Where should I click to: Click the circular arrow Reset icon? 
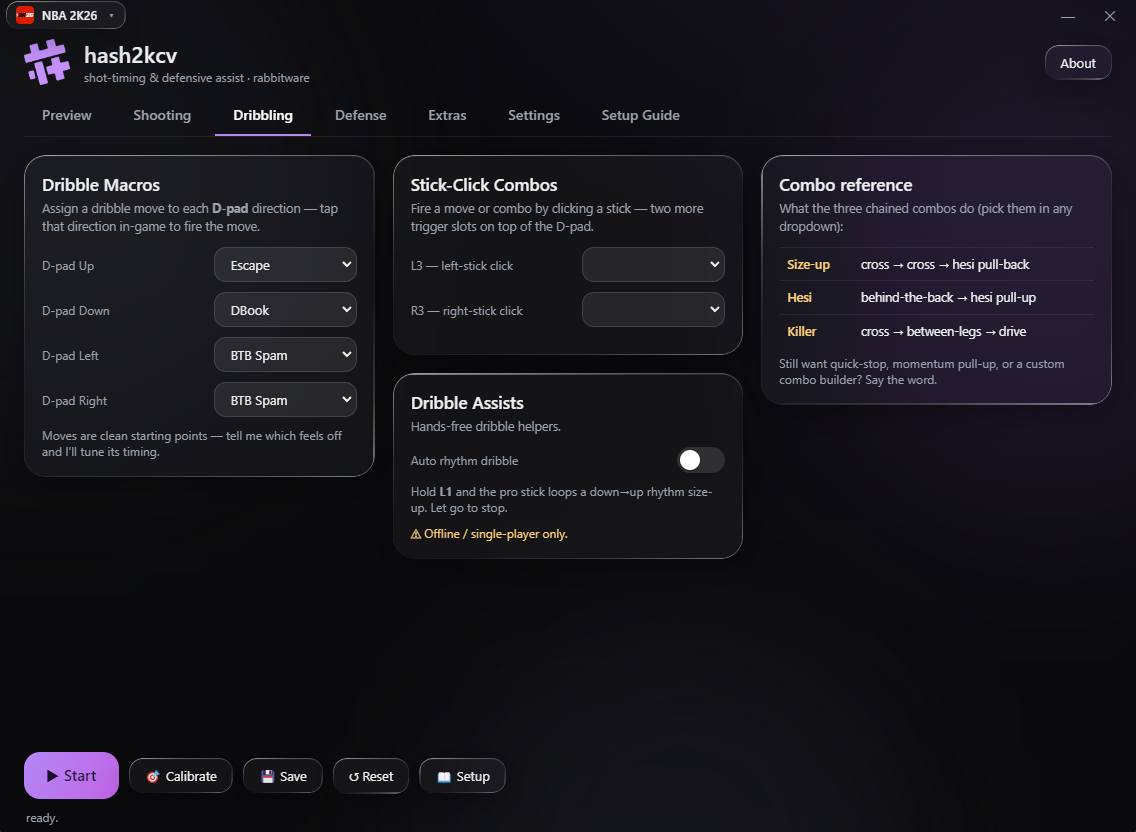coord(354,777)
